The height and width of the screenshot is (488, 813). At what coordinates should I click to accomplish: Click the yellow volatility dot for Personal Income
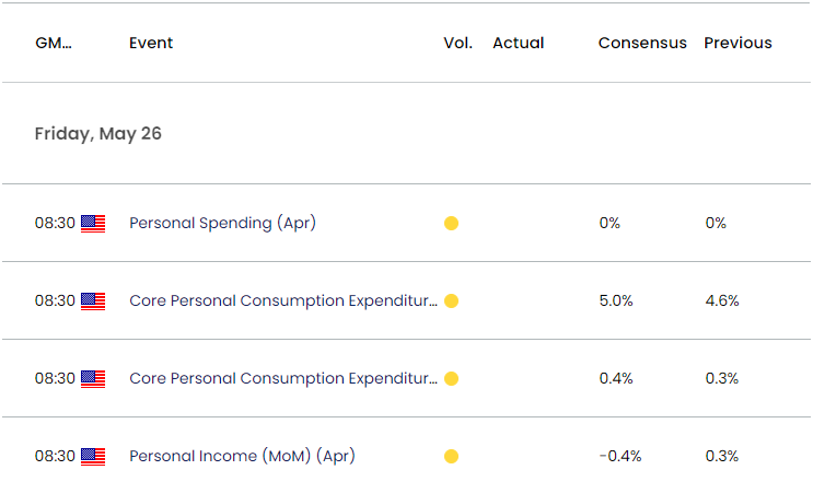(x=450, y=456)
